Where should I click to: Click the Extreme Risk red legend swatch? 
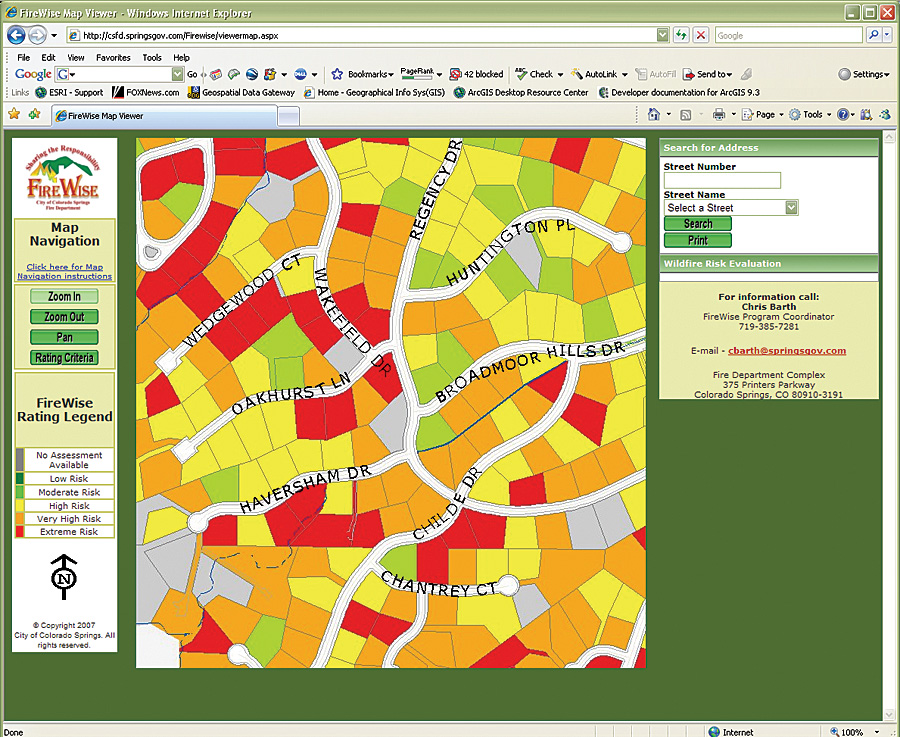20,532
